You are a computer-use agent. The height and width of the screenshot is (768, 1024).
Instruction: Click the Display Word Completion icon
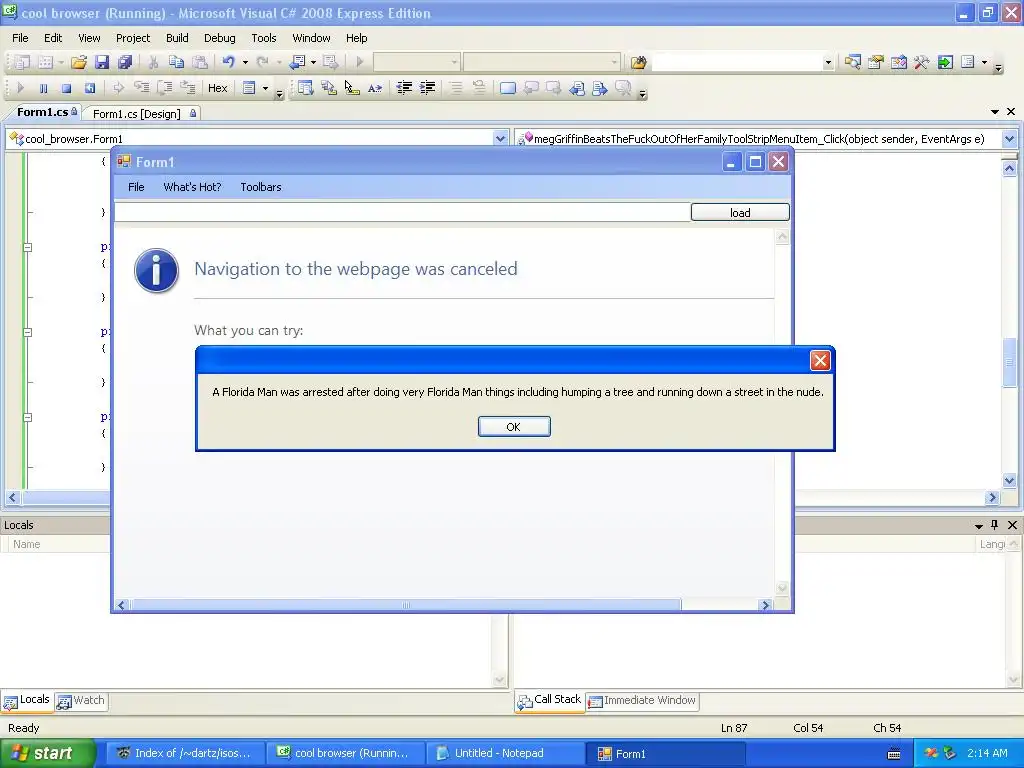click(x=375, y=88)
